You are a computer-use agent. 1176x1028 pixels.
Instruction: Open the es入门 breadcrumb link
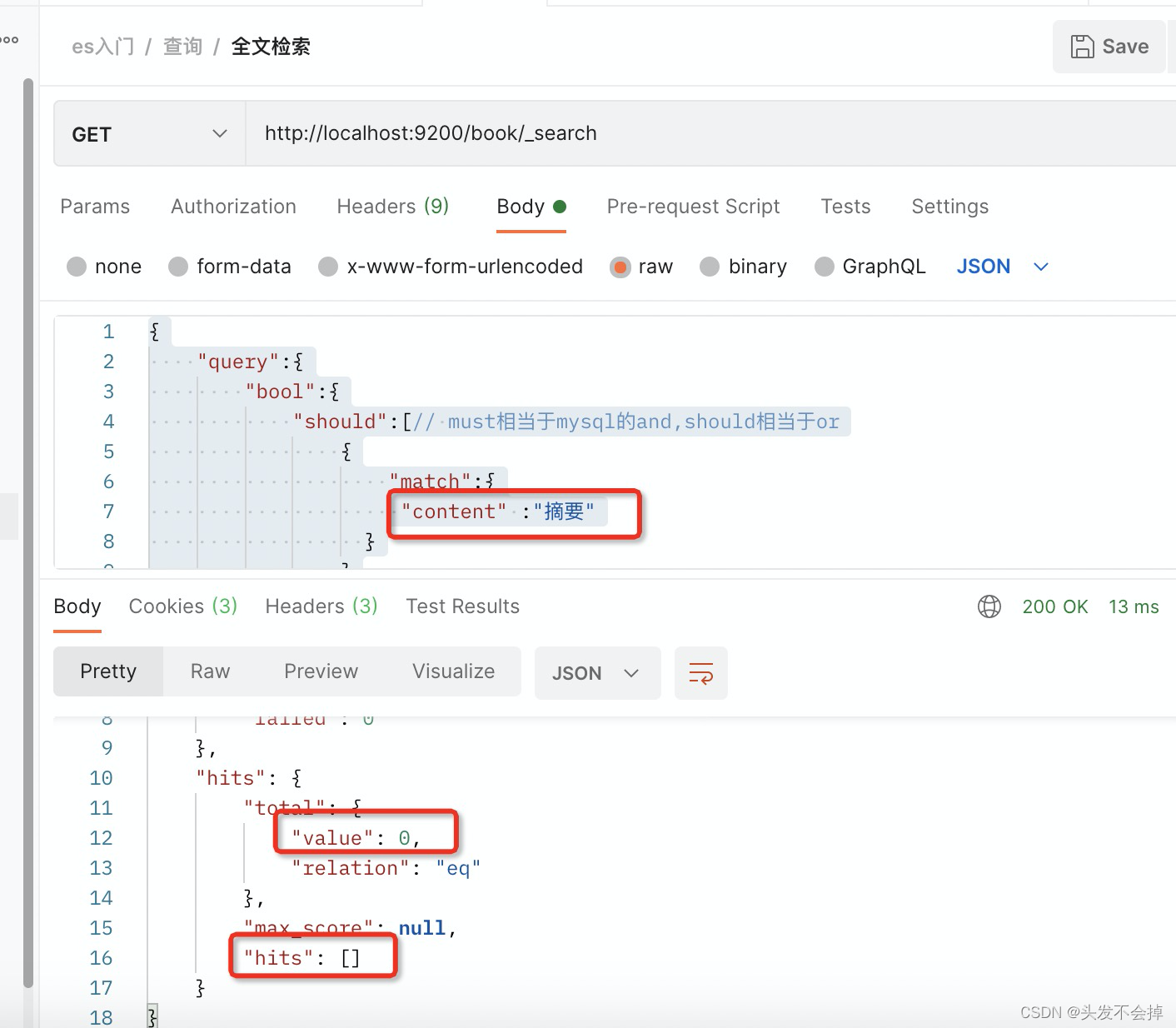[102, 47]
